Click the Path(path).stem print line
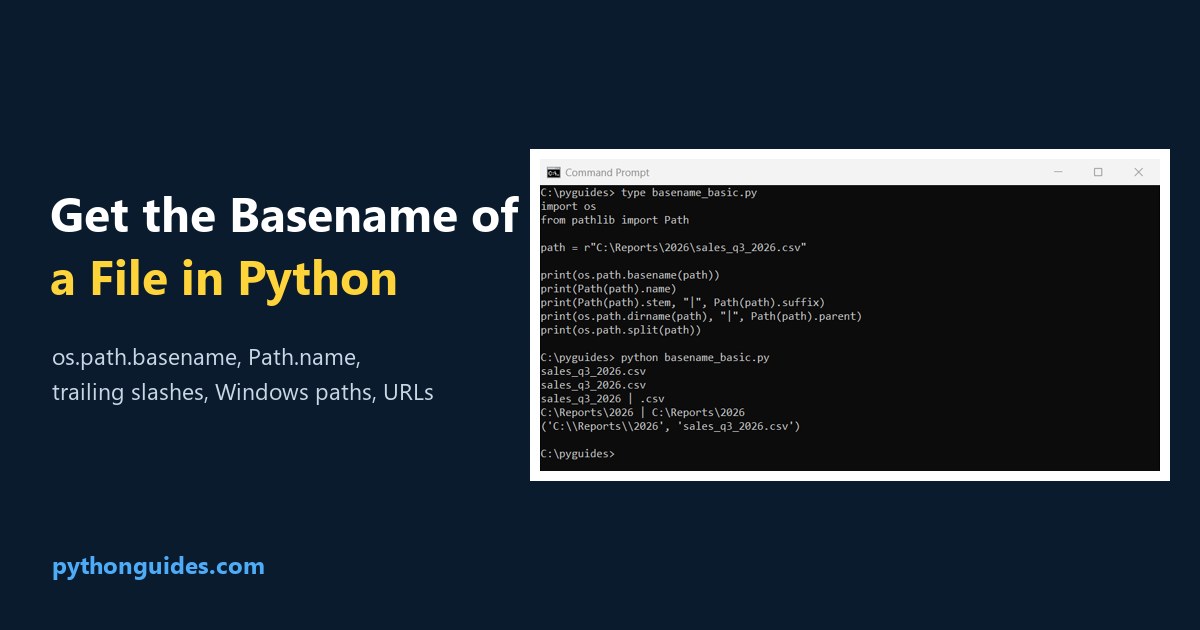Viewport: 1200px width, 630px height. [x=683, y=302]
